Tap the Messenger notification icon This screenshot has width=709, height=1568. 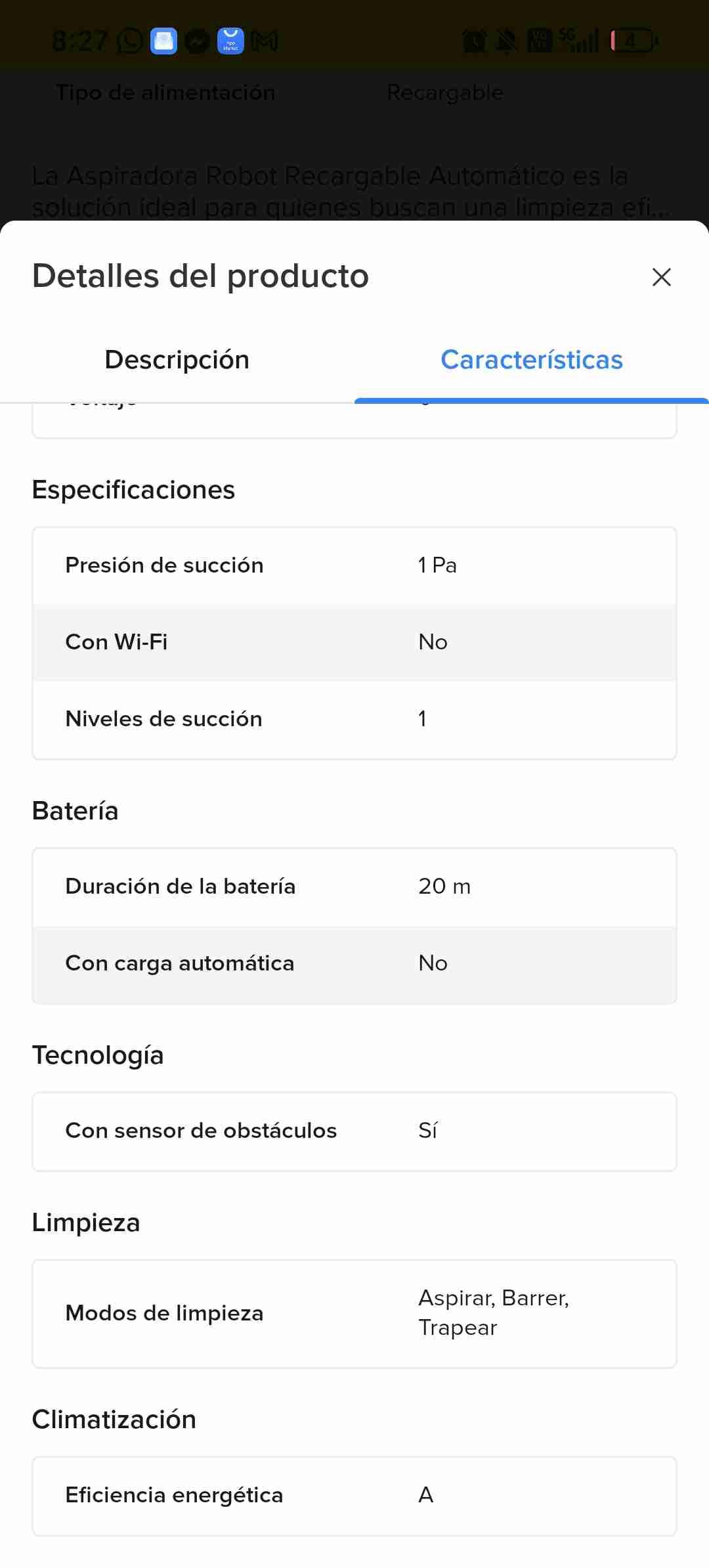[x=197, y=41]
